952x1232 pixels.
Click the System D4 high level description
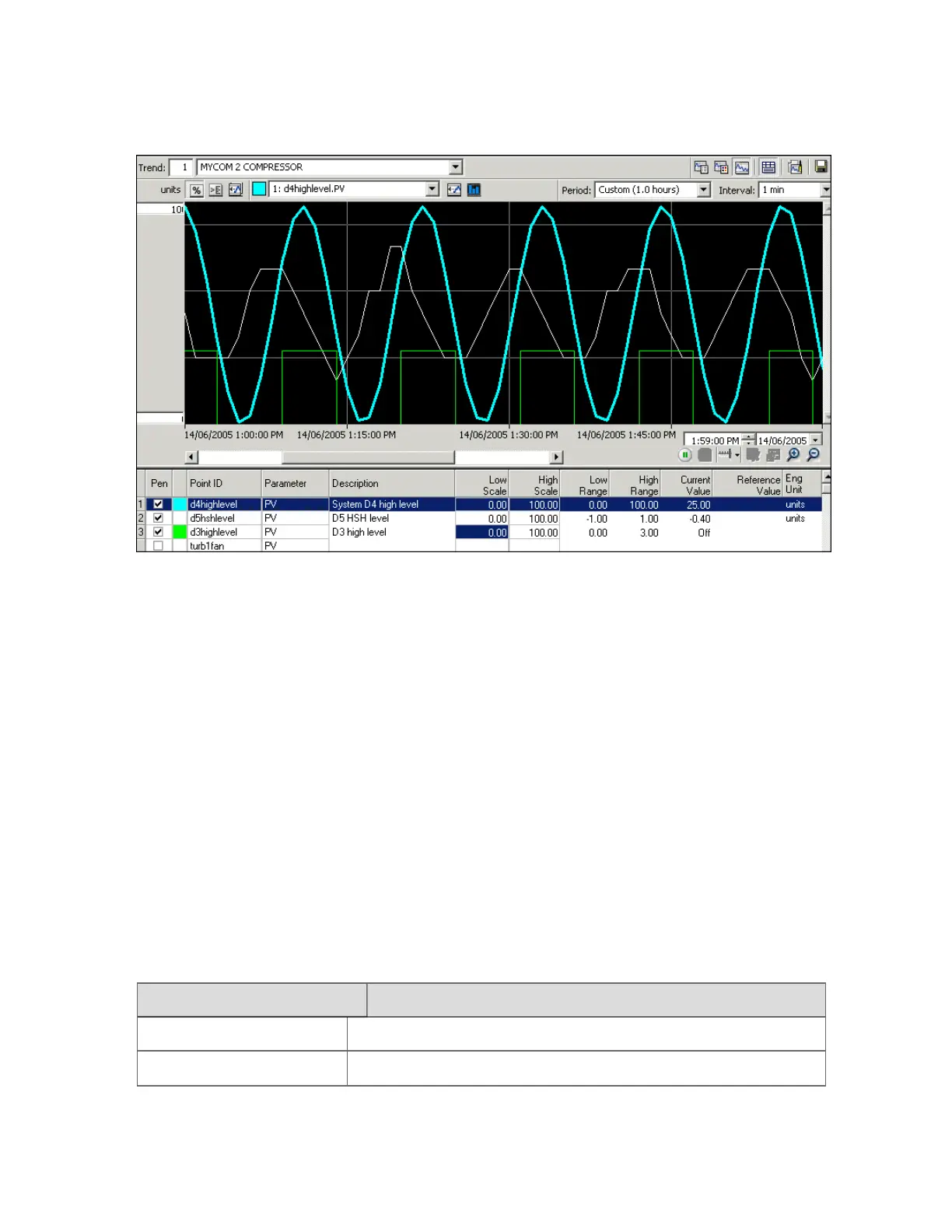pyautogui.click(x=392, y=505)
